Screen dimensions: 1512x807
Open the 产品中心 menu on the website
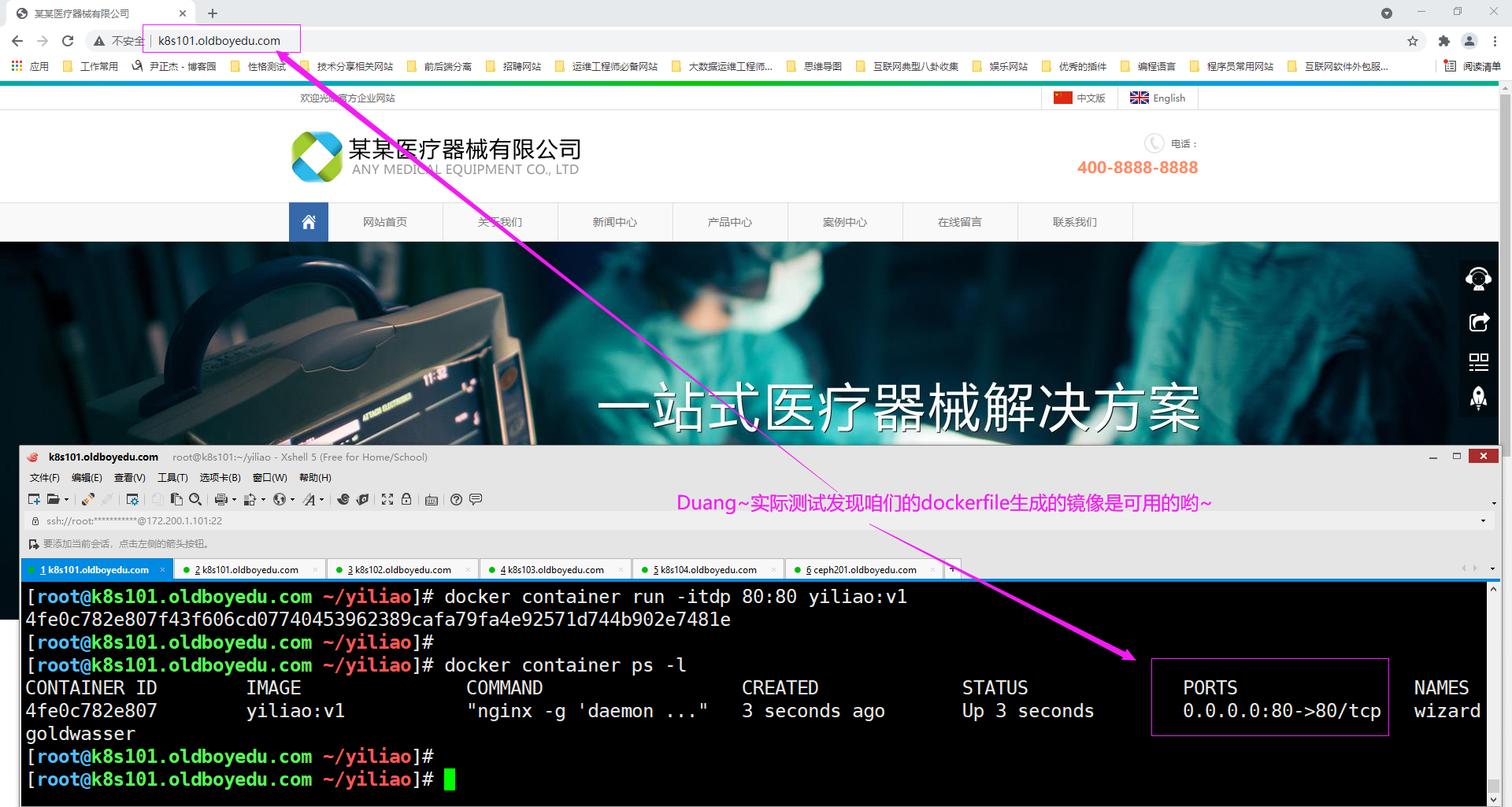click(729, 221)
